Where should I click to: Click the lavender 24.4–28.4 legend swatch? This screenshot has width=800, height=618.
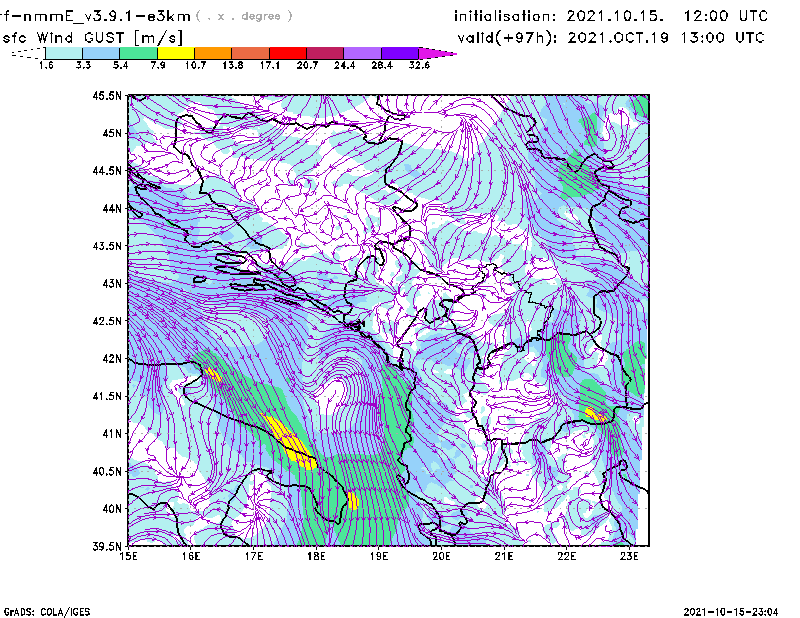[363, 53]
